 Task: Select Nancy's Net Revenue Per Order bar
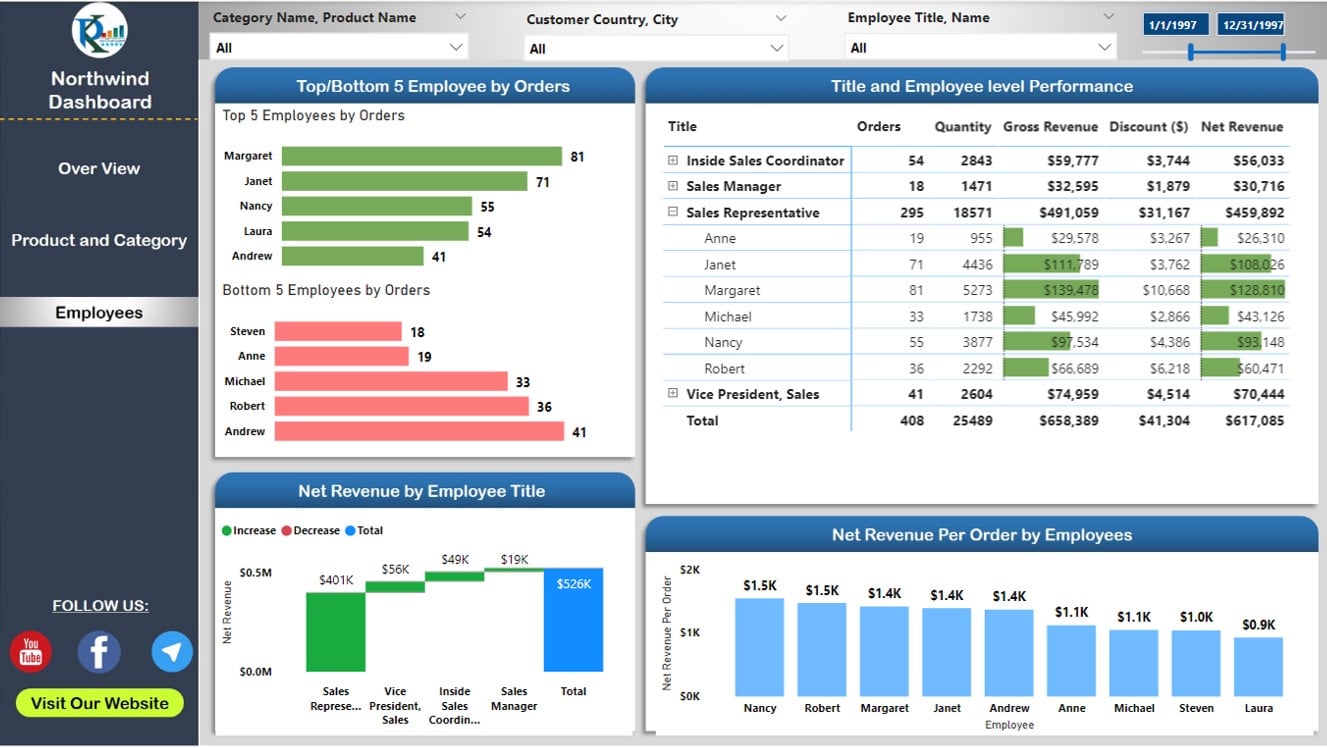(x=760, y=647)
